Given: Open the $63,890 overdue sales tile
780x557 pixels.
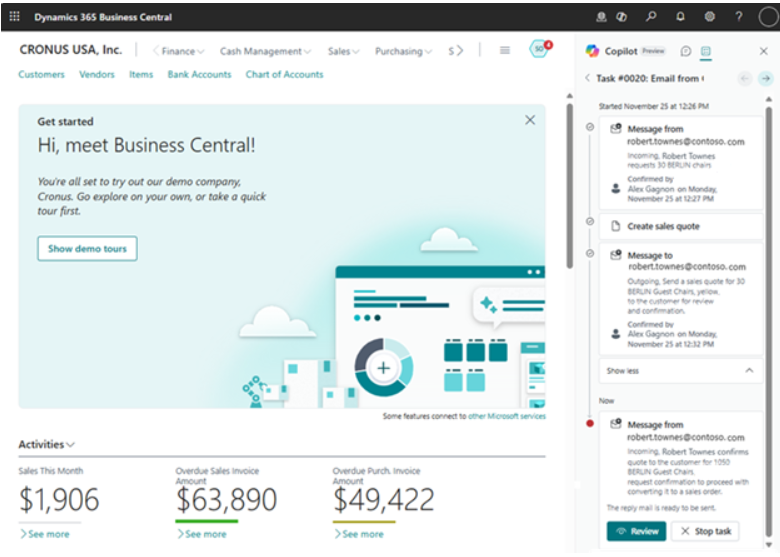Looking at the screenshot, I should 226,500.
